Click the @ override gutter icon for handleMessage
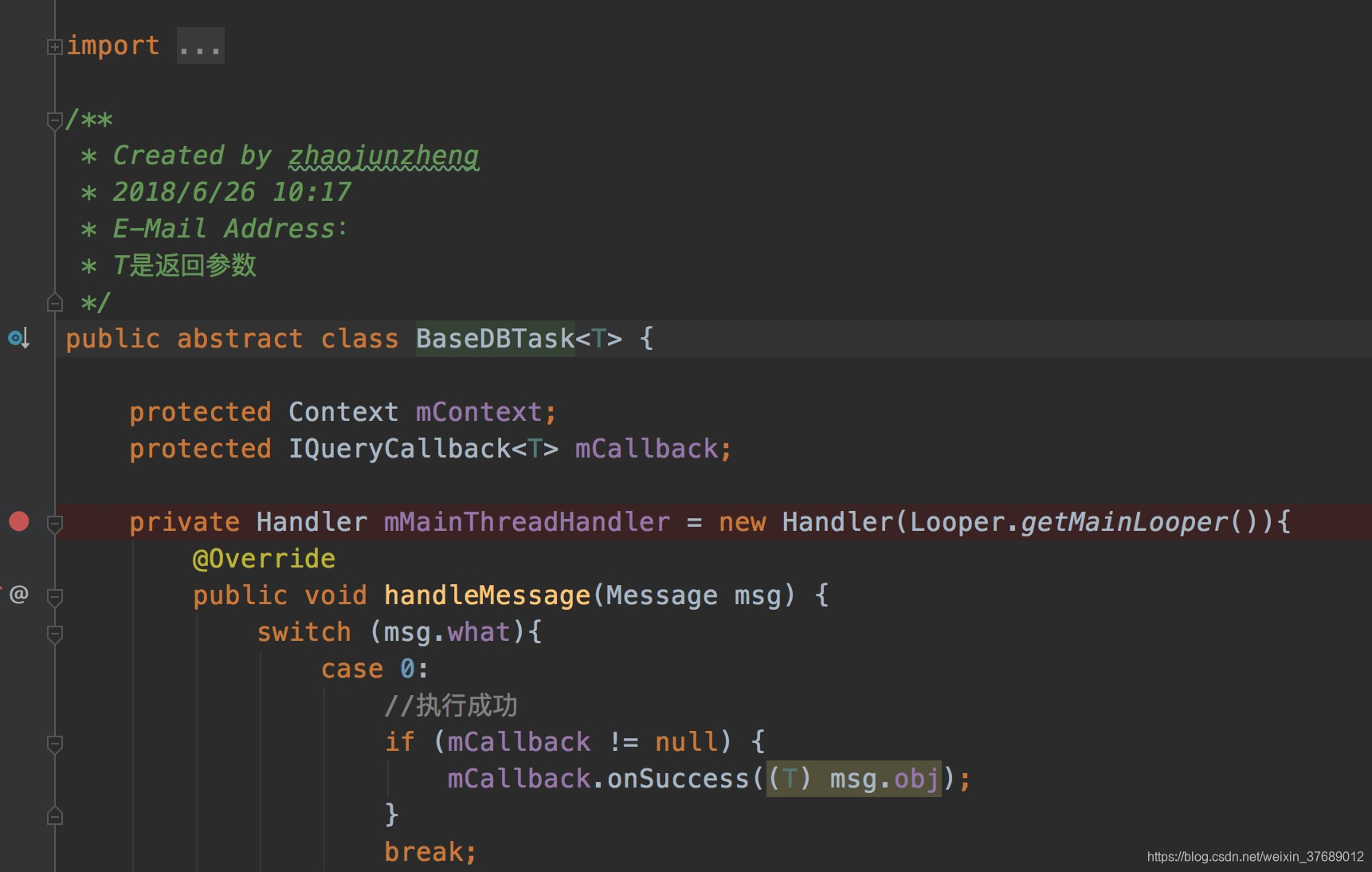 click(19, 594)
